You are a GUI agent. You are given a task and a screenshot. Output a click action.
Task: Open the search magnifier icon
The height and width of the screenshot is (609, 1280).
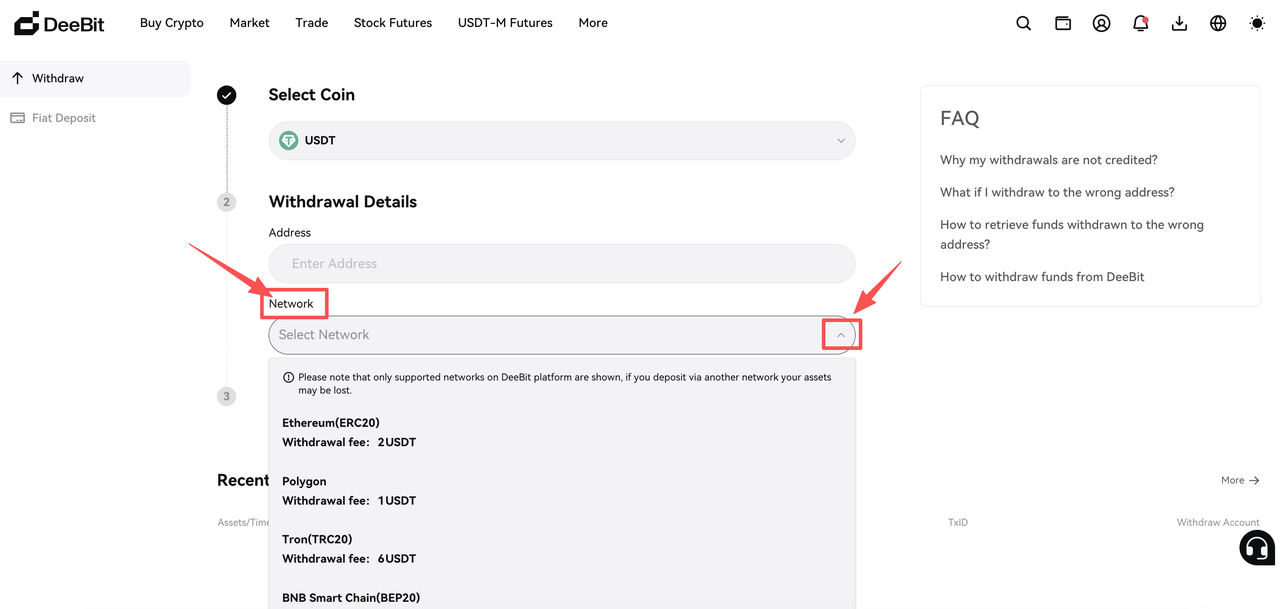1023,23
